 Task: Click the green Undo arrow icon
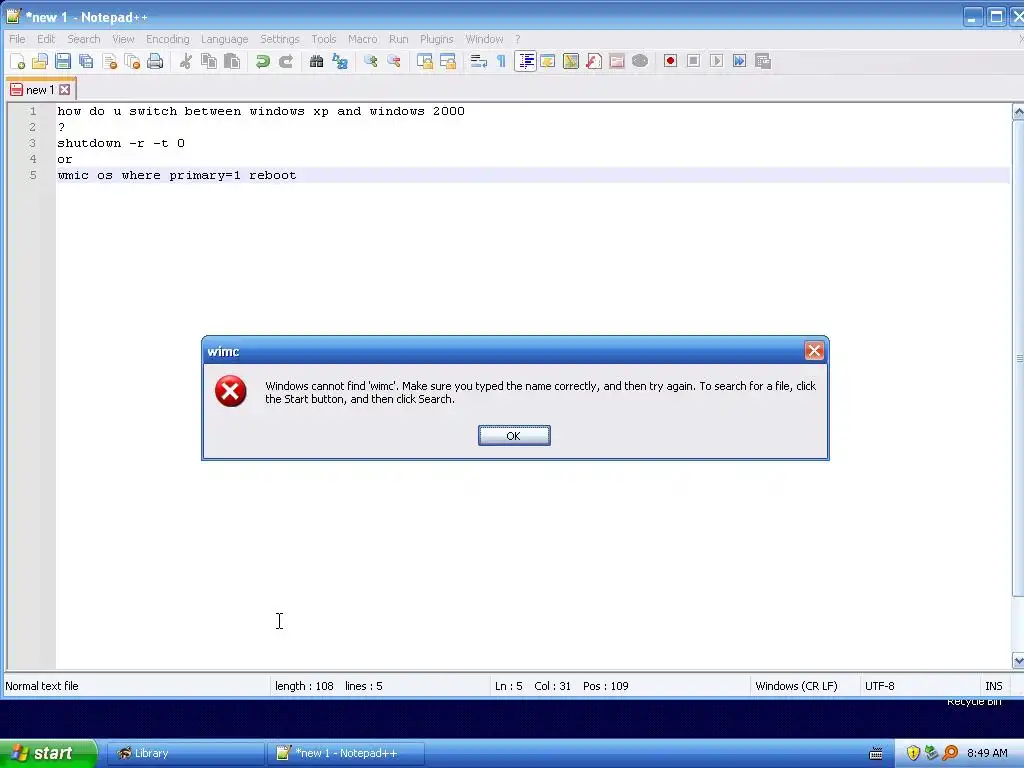click(x=263, y=61)
